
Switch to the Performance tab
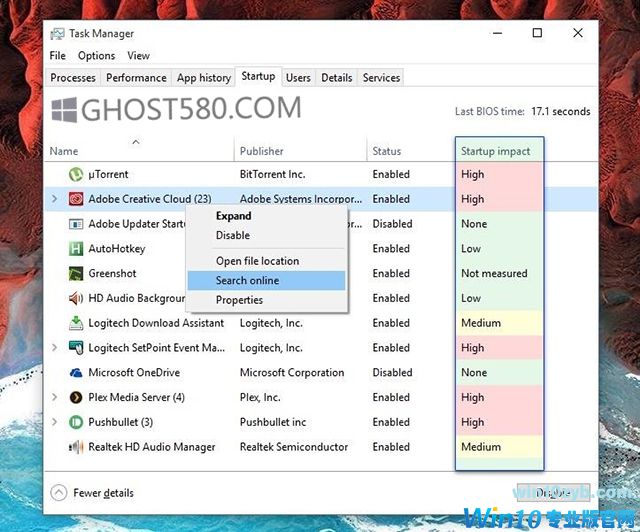click(x=136, y=77)
